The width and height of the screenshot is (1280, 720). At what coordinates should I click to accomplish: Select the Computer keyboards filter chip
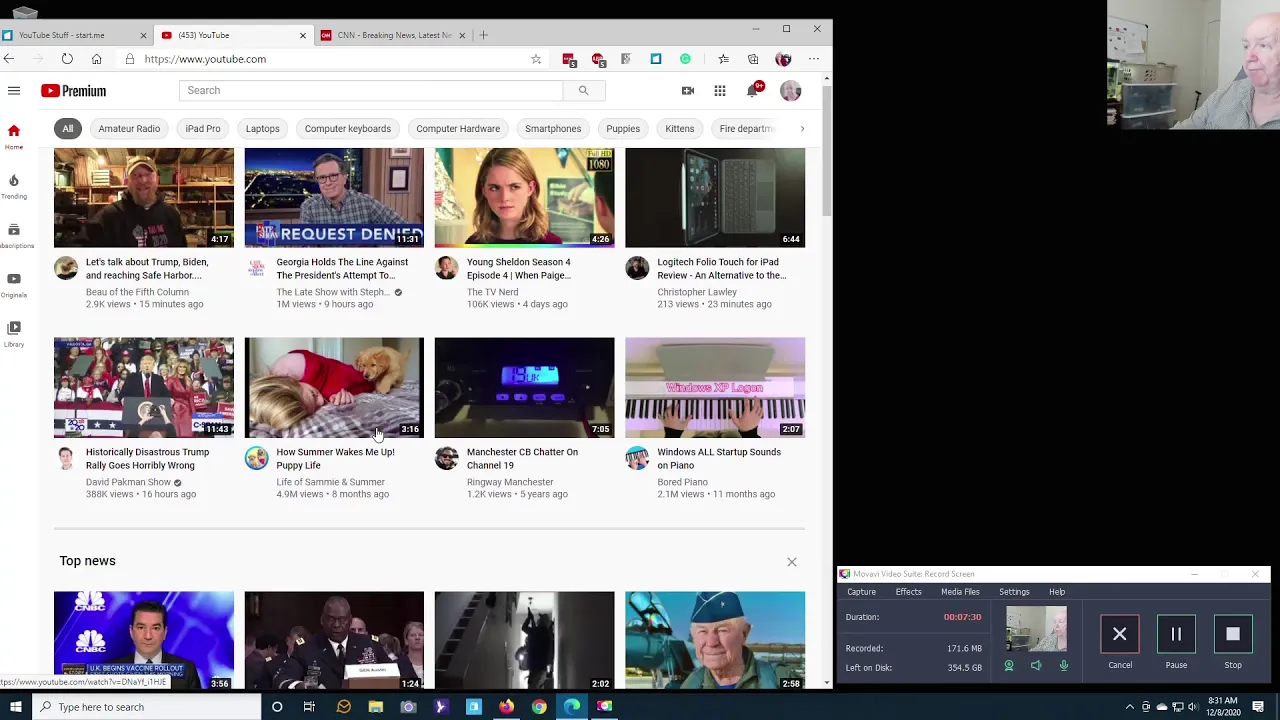(348, 129)
